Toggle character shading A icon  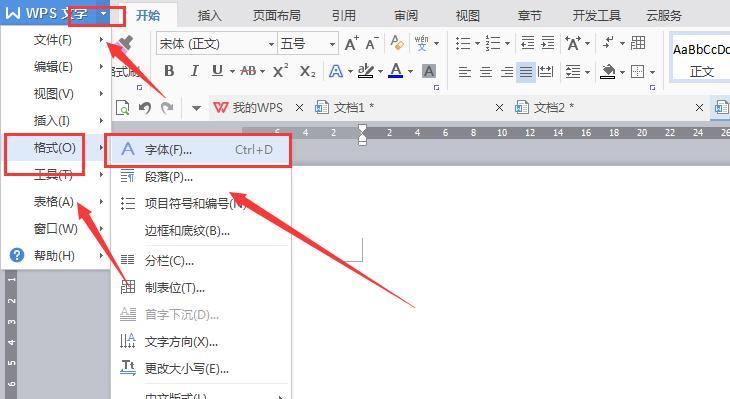click(x=429, y=71)
